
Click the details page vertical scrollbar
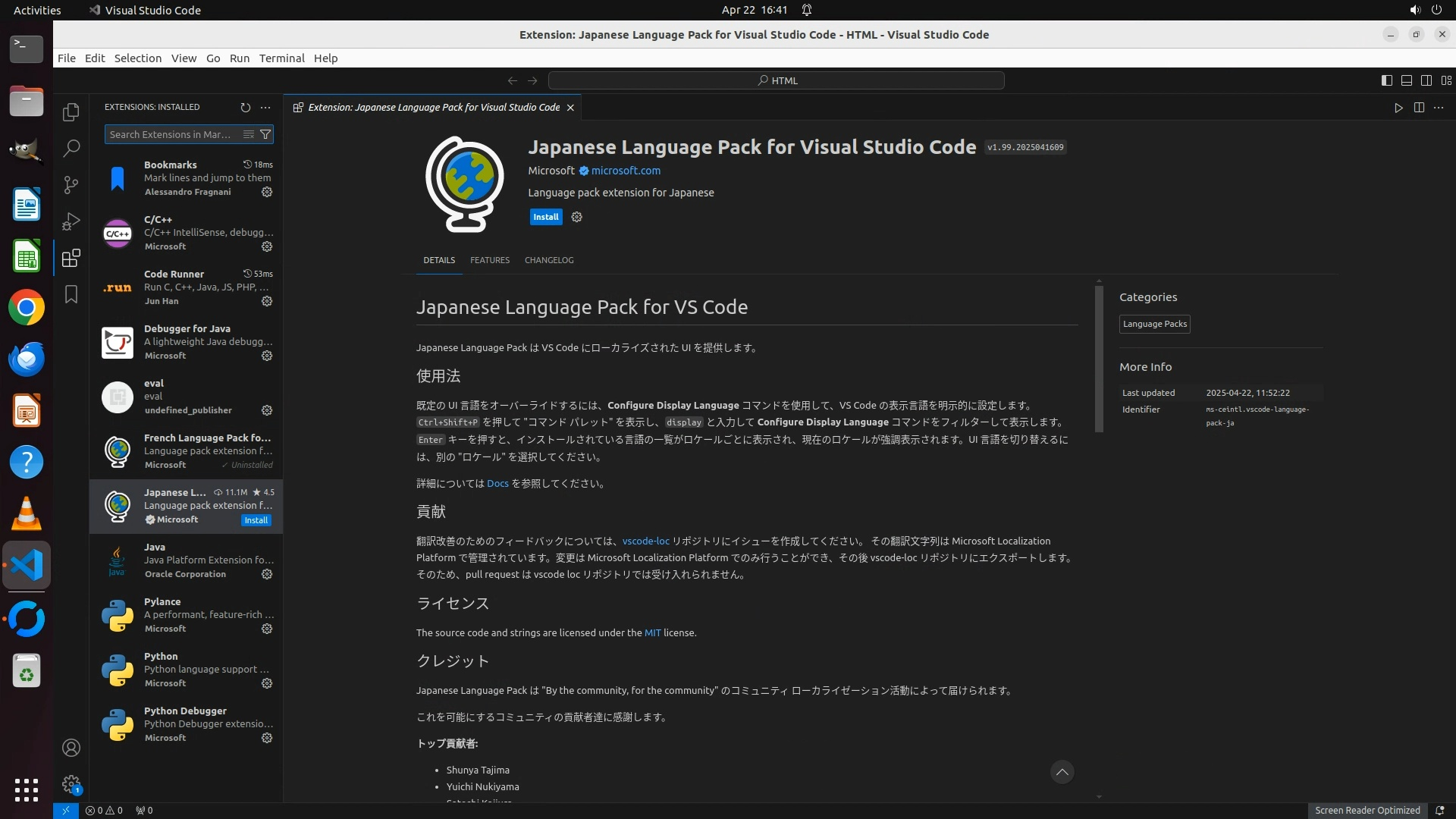click(x=1099, y=358)
